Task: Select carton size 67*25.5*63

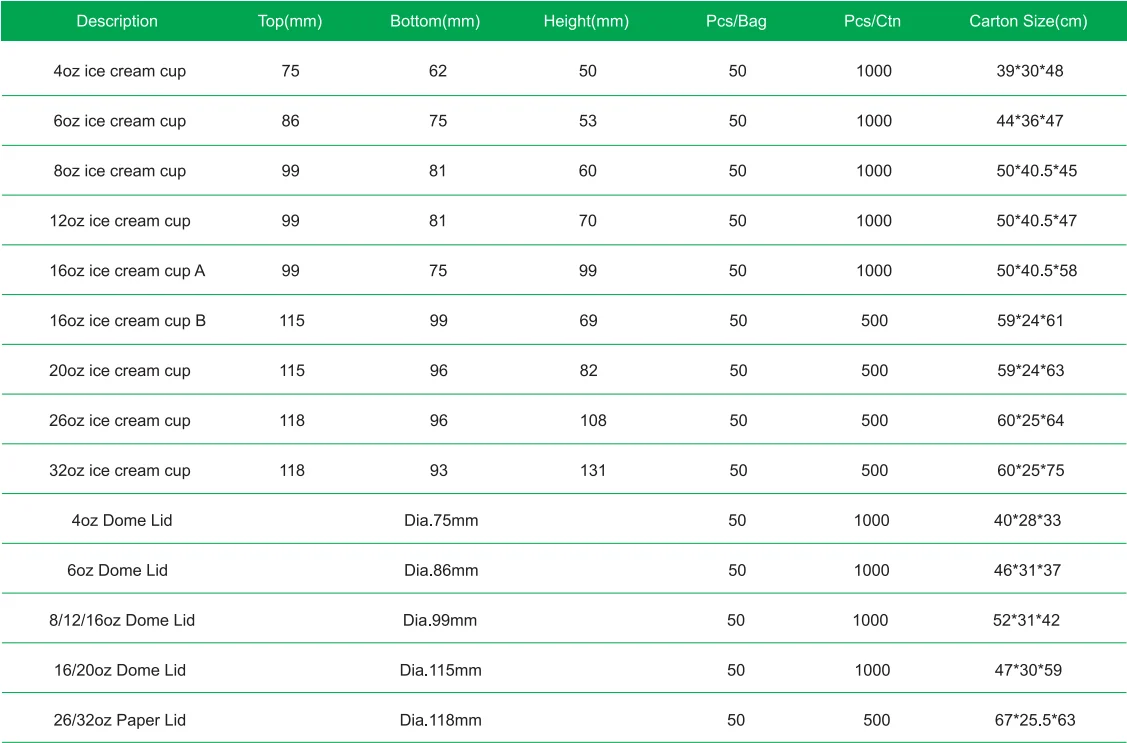Action: pyautogui.click(x=1034, y=721)
